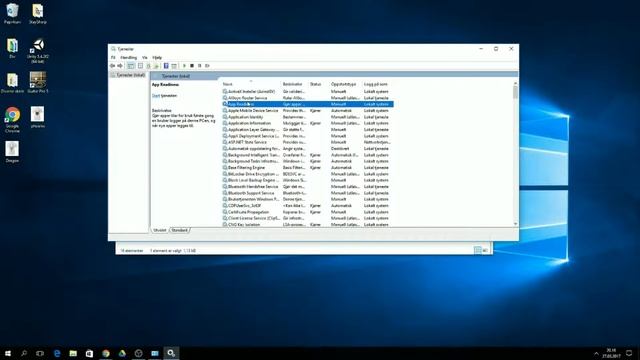Open the Store from the taskbar
Screen dimensions: 640x360
pos(89,353)
